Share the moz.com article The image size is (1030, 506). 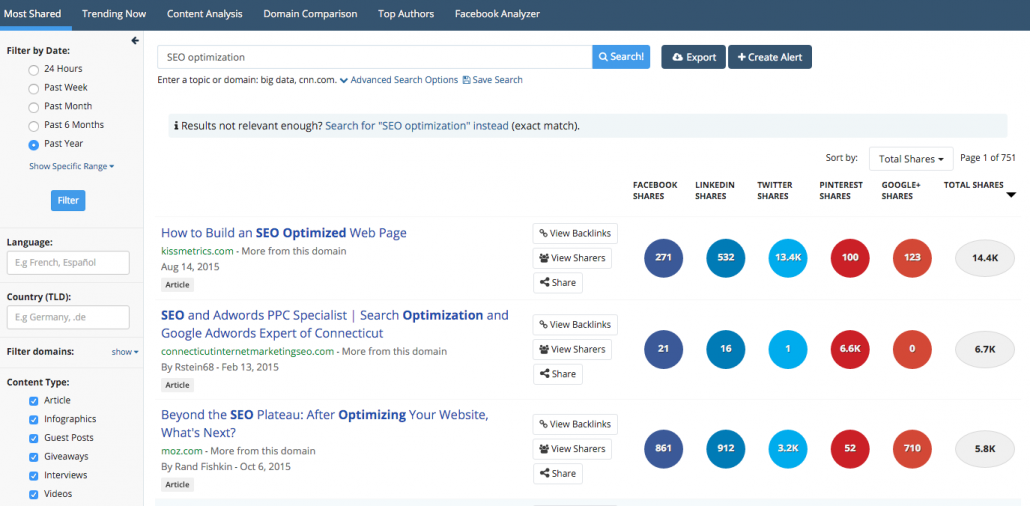click(x=558, y=473)
